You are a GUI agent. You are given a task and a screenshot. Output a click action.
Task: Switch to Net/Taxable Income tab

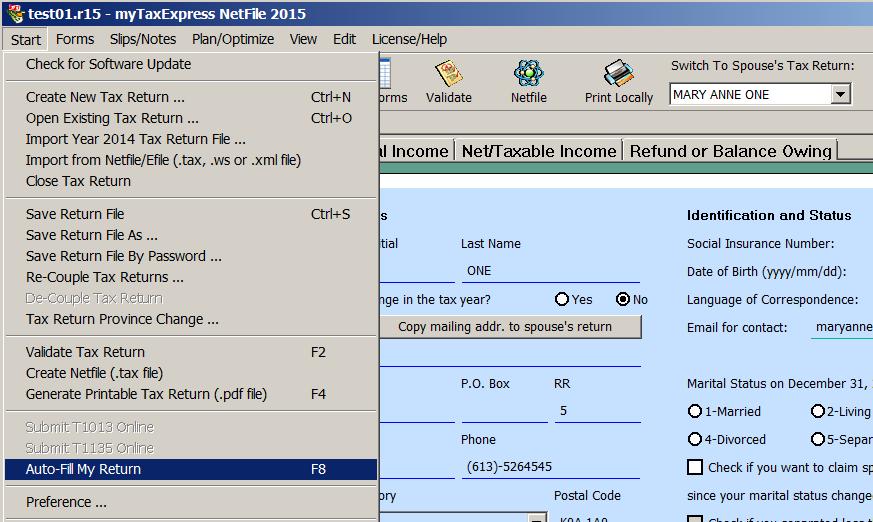[x=538, y=151]
